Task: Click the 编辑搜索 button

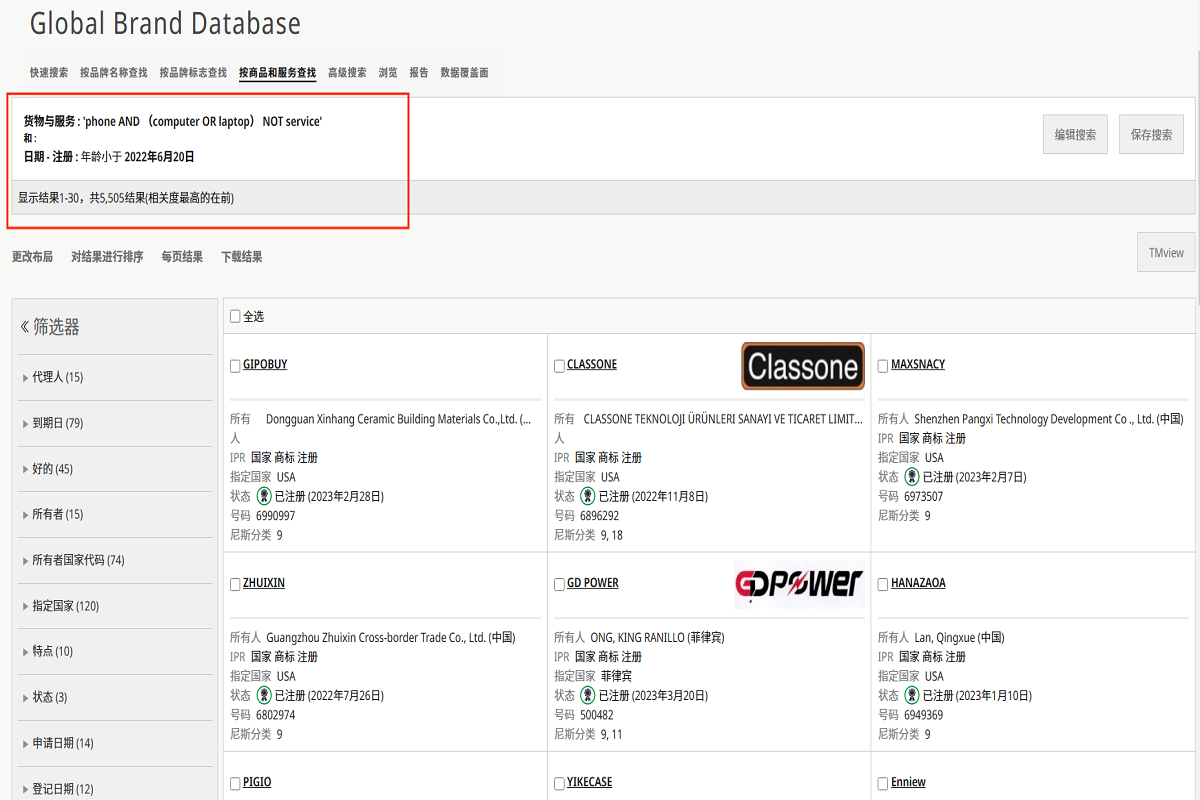Action: coord(1075,135)
